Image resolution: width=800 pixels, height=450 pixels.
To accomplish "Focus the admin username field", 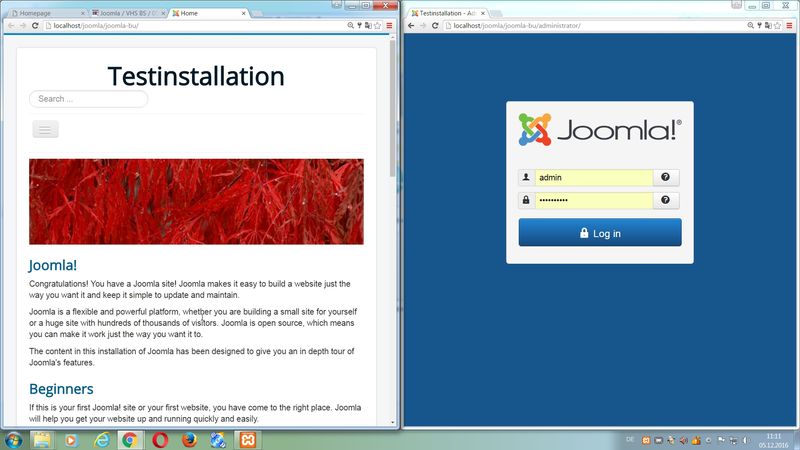I will (x=594, y=177).
